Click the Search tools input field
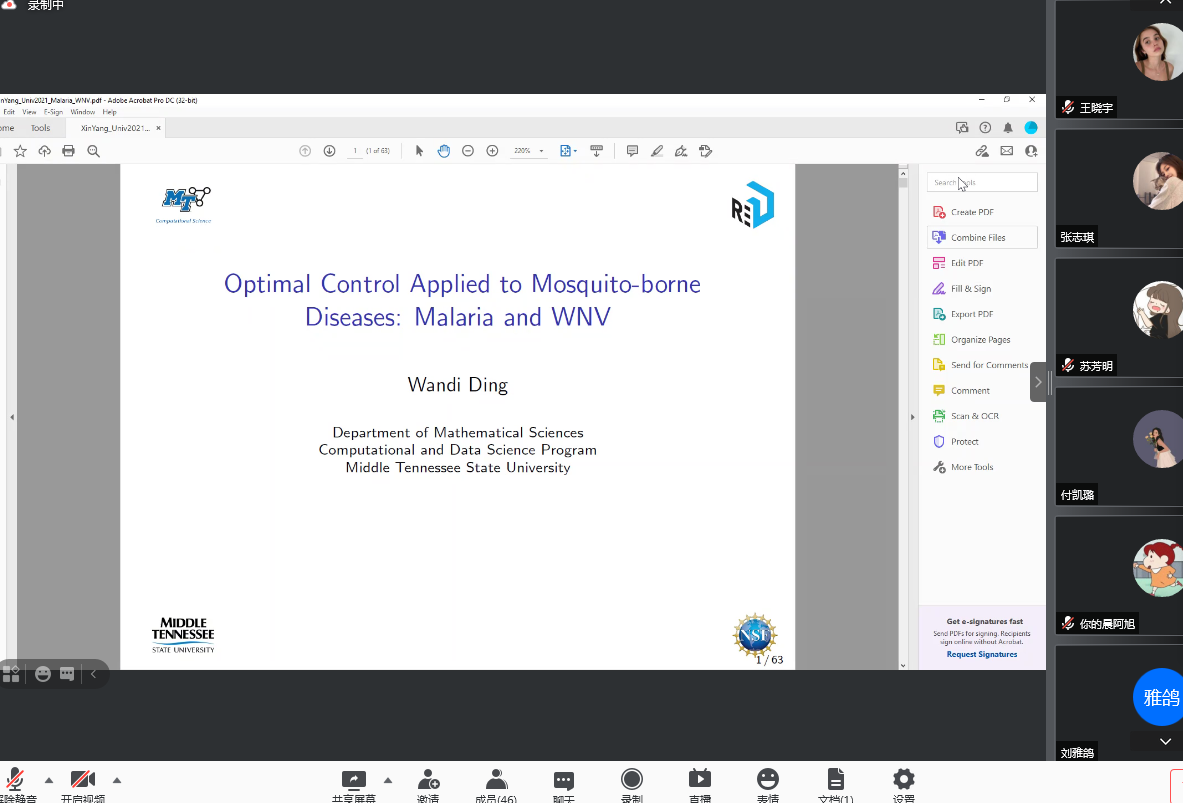Image resolution: width=1183 pixels, height=803 pixels. click(982, 182)
